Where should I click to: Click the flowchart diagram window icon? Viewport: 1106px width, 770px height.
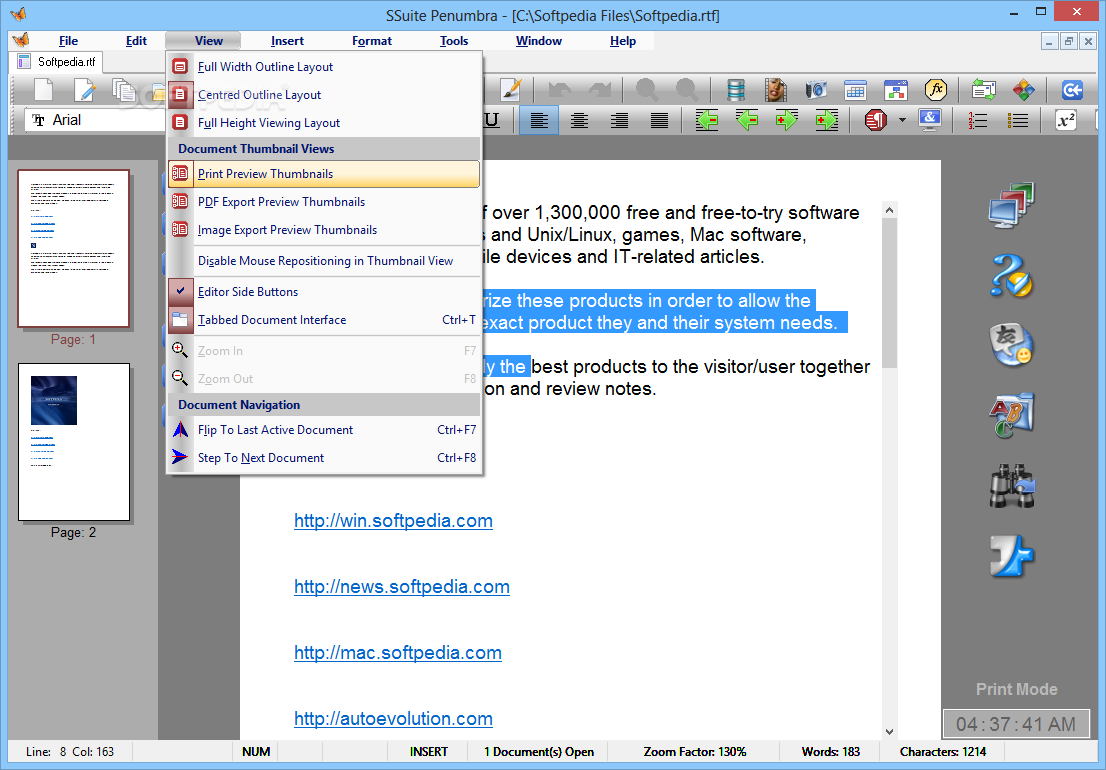(x=896, y=90)
